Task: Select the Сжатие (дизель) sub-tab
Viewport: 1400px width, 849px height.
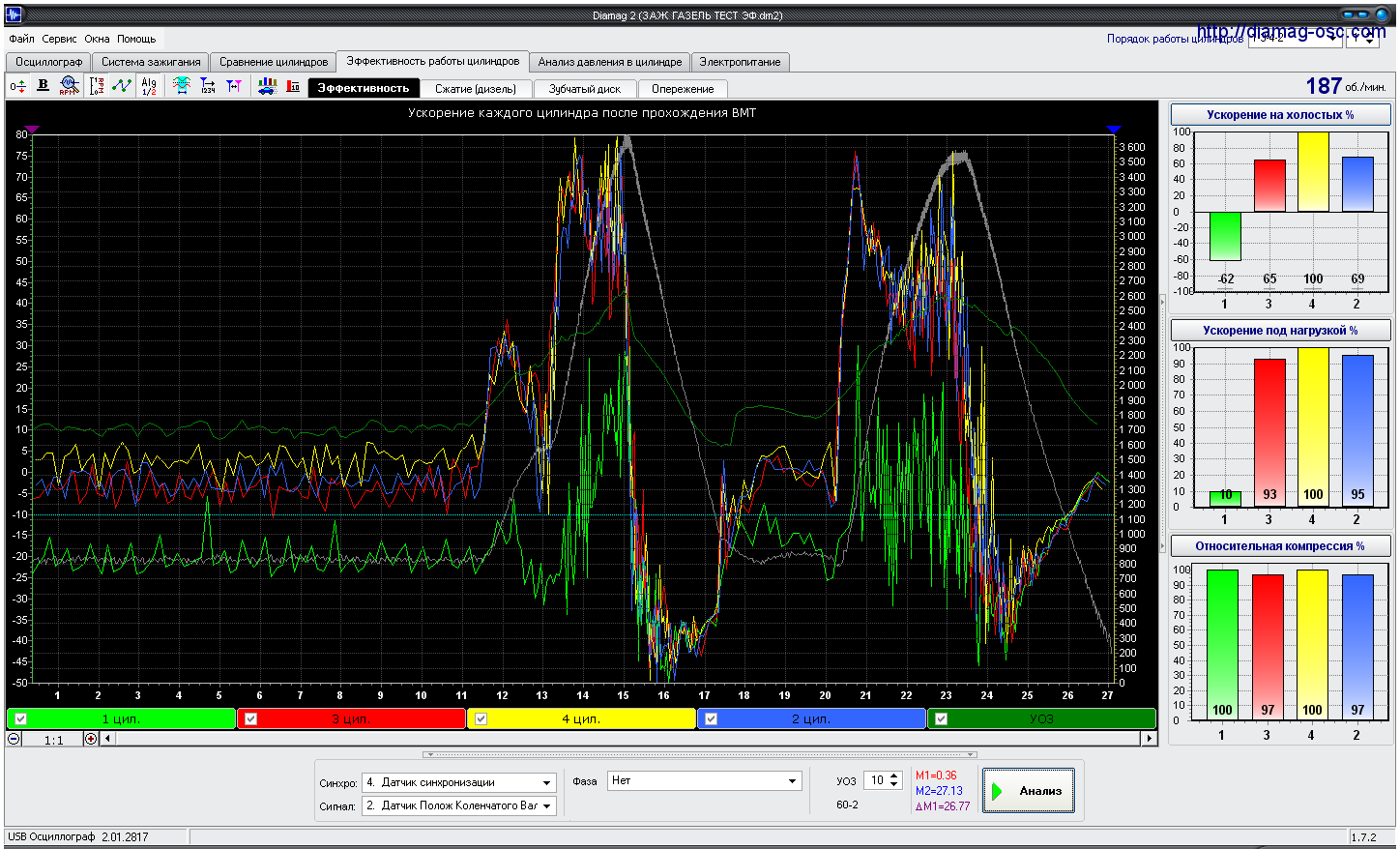Action: pyautogui.click(x=476, y=88)
